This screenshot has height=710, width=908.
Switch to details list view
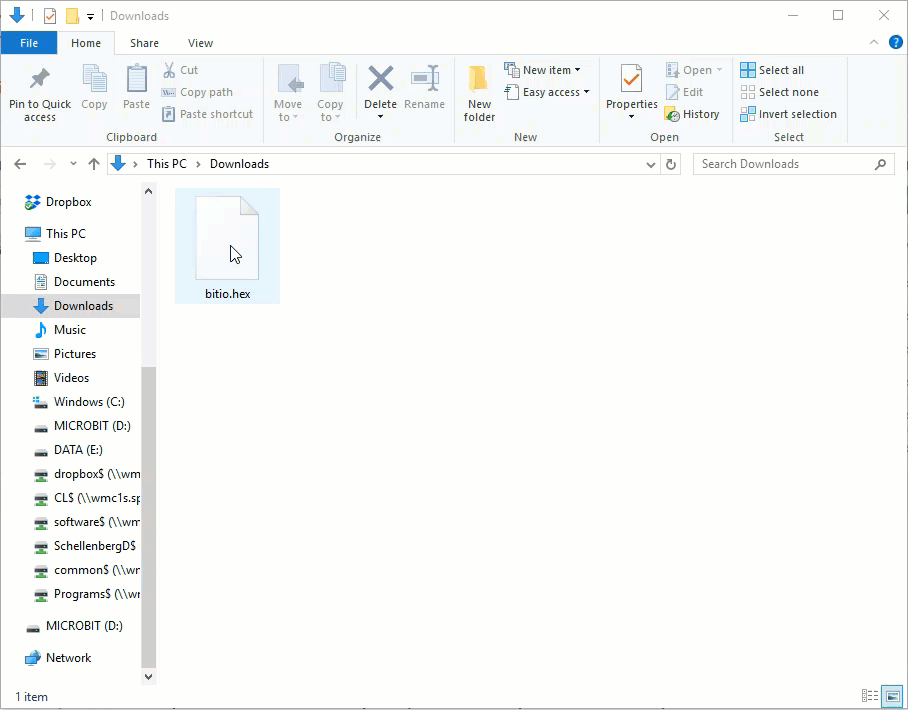click(869, 696)
